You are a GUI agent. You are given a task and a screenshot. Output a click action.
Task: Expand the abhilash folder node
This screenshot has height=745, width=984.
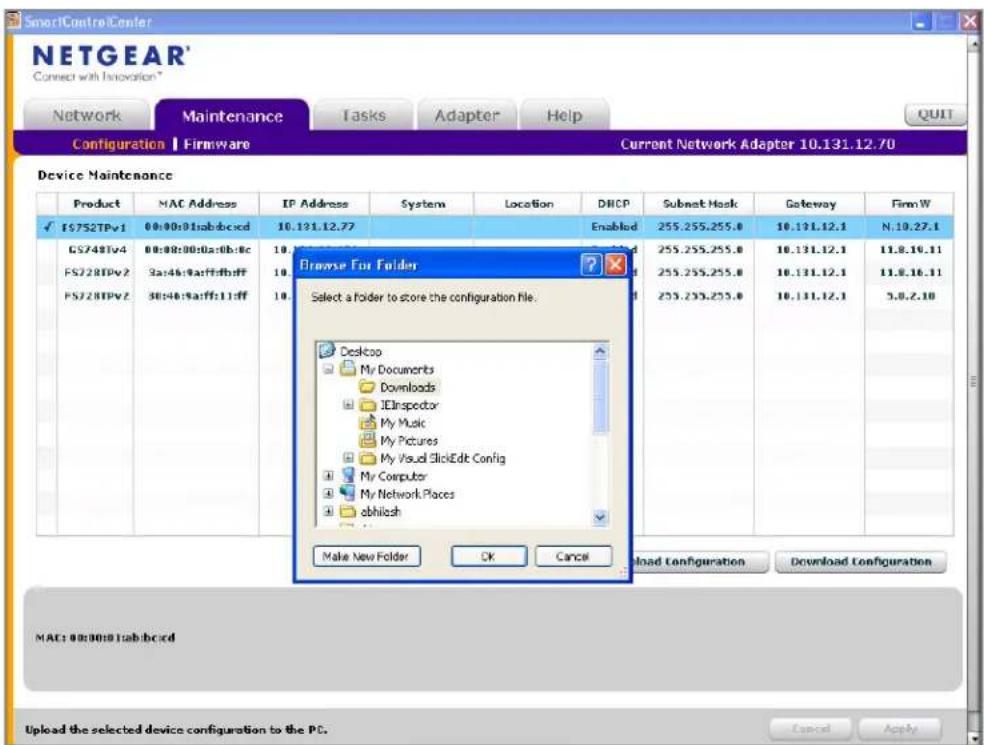point(328,512)
